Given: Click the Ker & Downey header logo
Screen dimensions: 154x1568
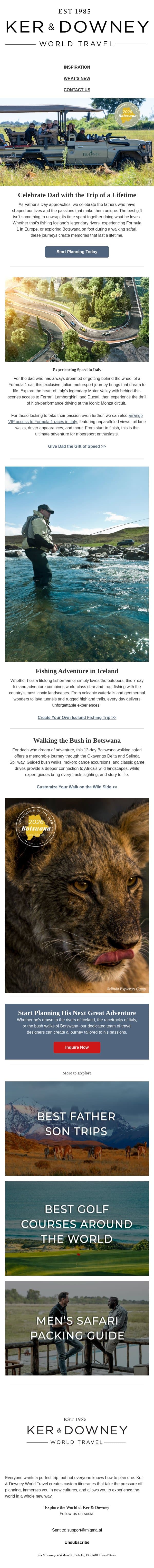Looking at the screenshot, I should coord(77,28).
